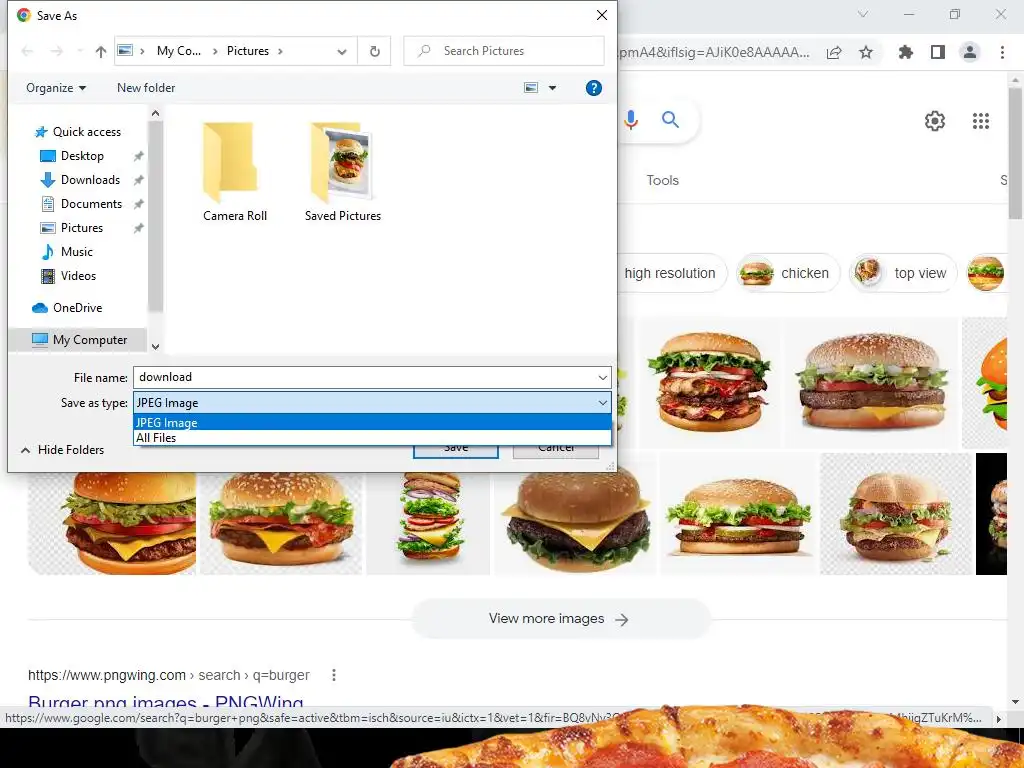This screenshot has width=1024, height=768.
Task: Select Documents in navigation pane
Action: (91, 204)
